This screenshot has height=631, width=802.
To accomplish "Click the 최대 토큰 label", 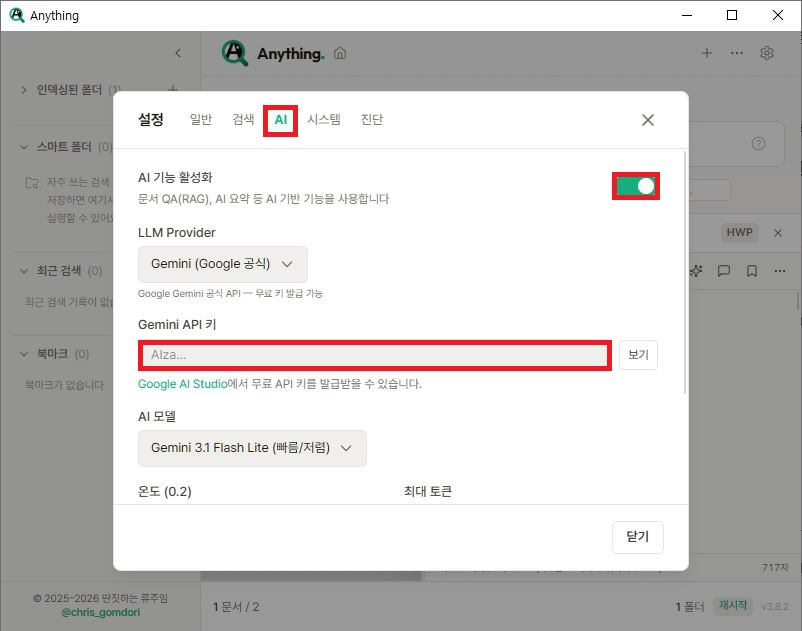I will (428, 492).
